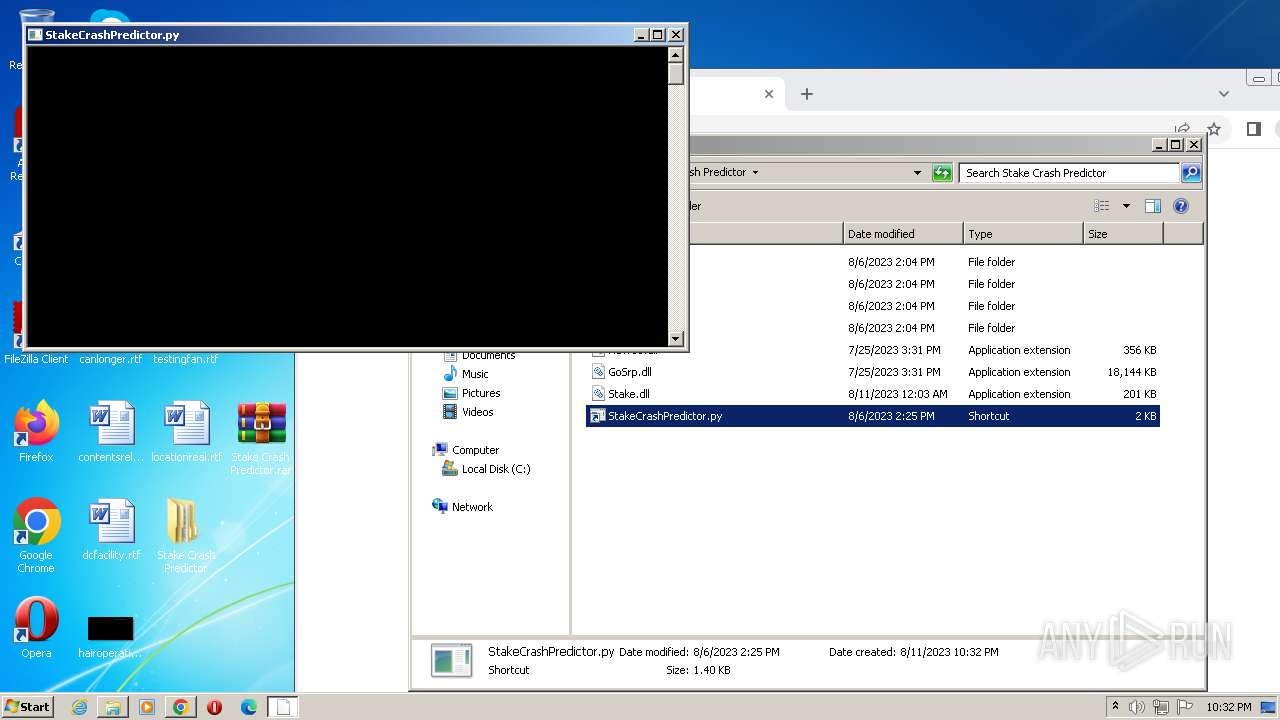Screen dimensions: 1280x720
Task: Open File Explorer from taskbar
Action: point(113,707)
